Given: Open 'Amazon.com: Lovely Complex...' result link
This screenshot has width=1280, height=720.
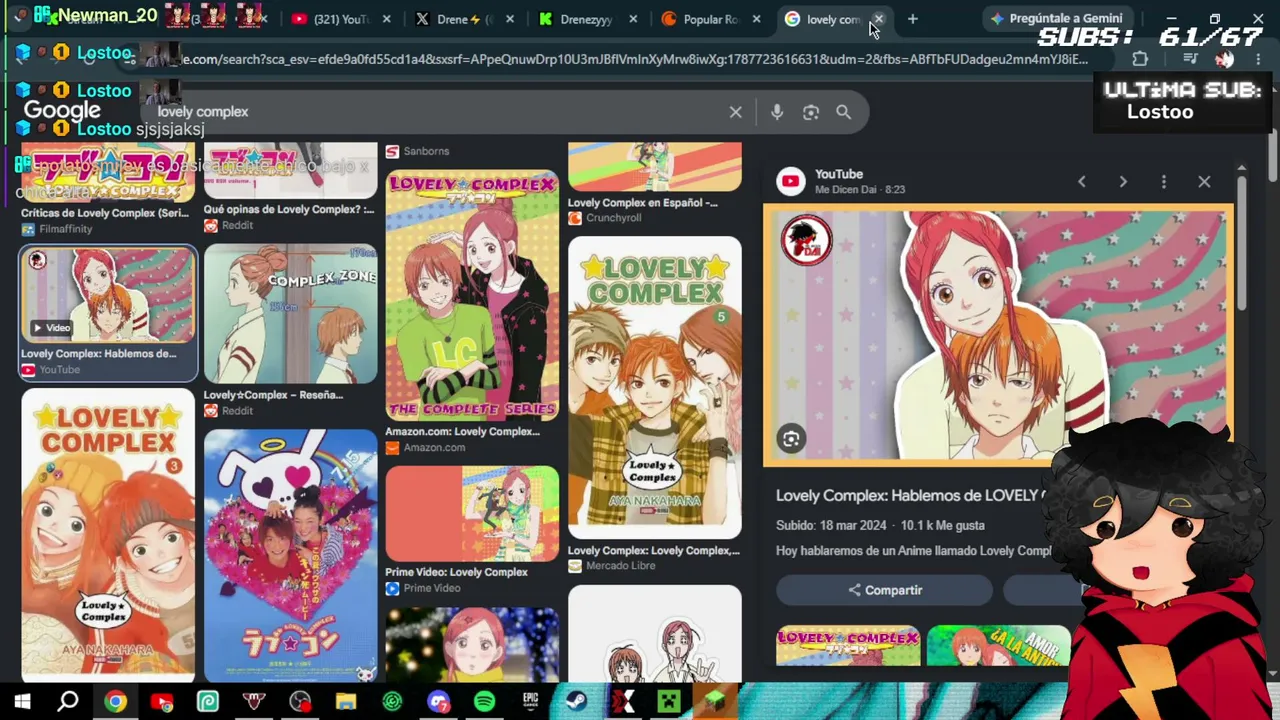Looking at the screenshot, I should point(462,432).
